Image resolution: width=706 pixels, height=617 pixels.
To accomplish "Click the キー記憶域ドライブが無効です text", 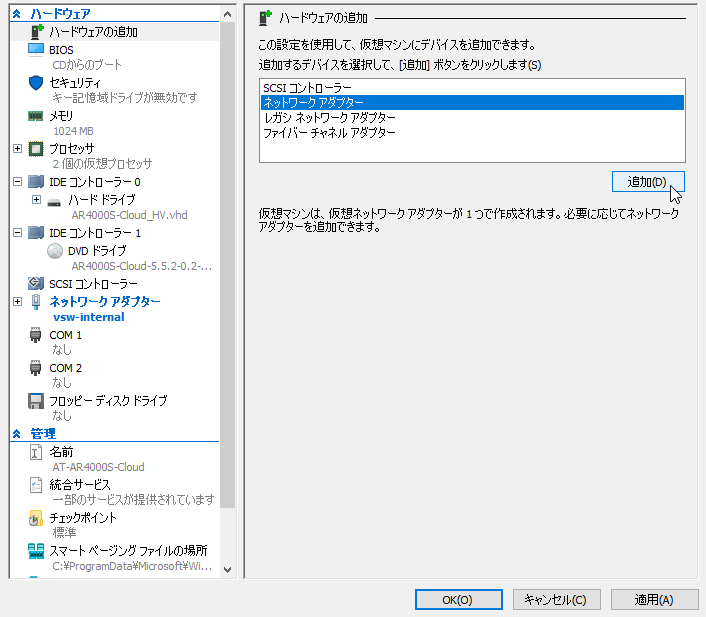I will point(125,98).
